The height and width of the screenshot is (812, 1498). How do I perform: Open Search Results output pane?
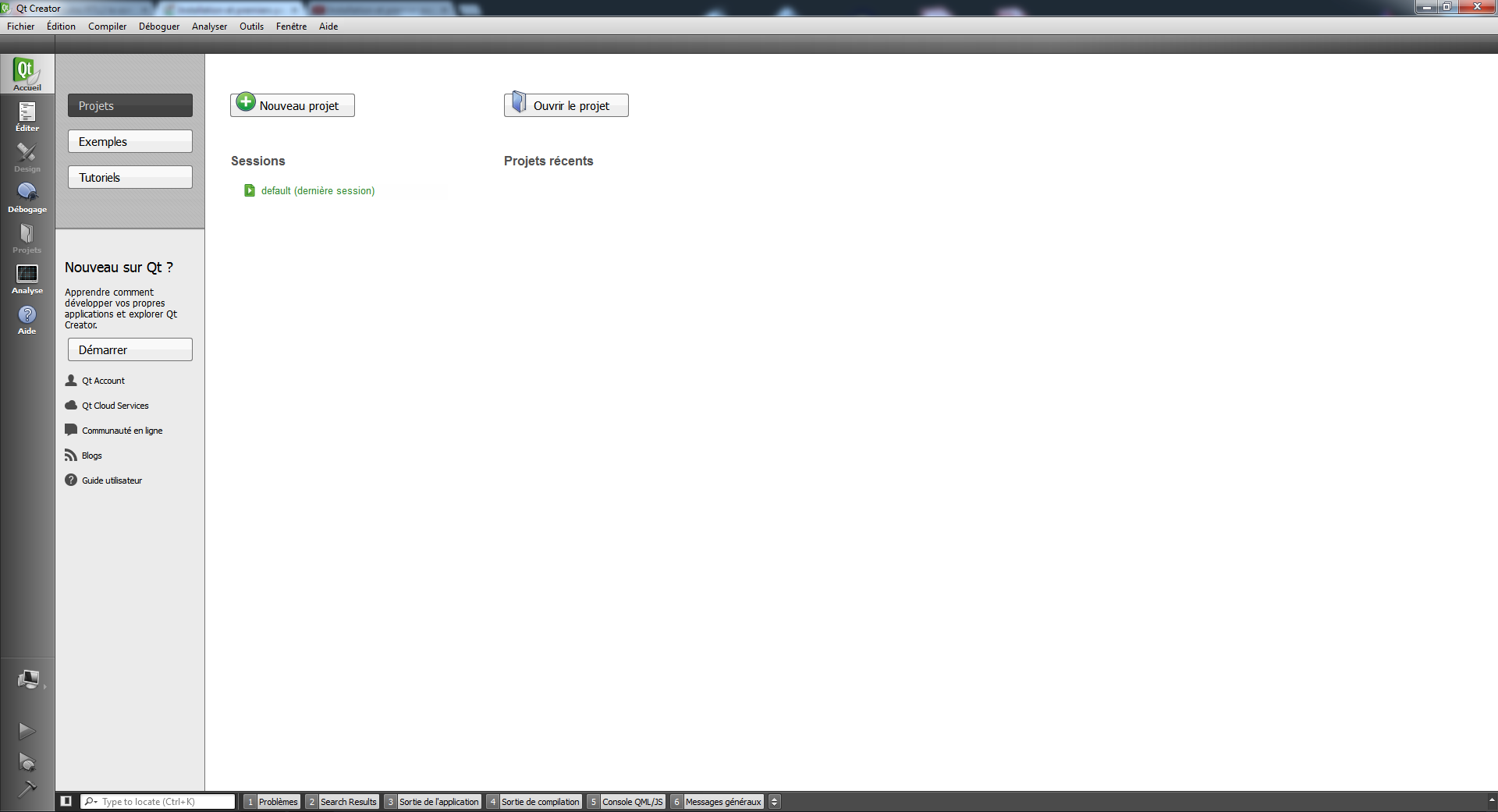342,801
